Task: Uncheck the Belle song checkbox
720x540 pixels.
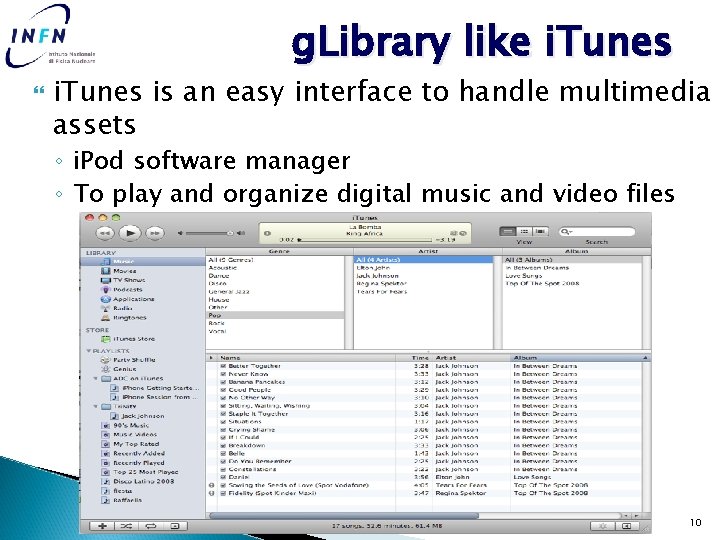Action: [x=224, y=453]
